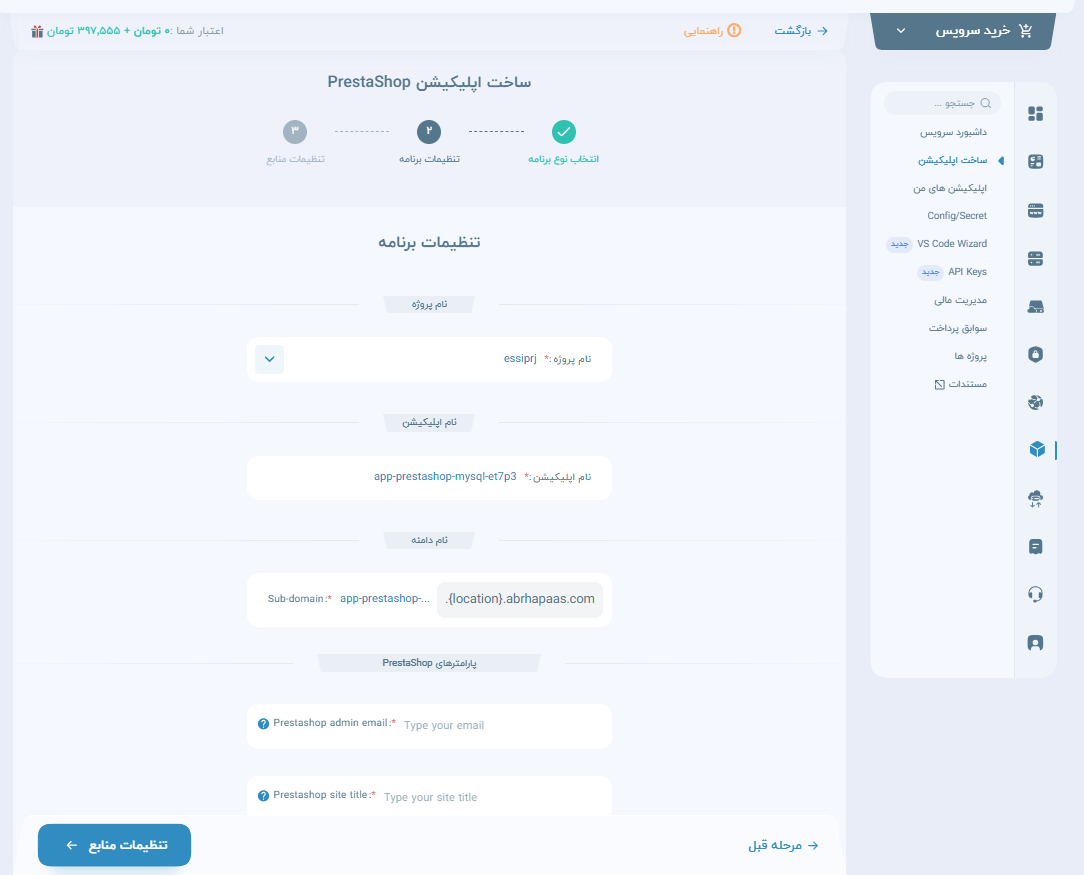Select API Keys in side menu

pos(966,272)
